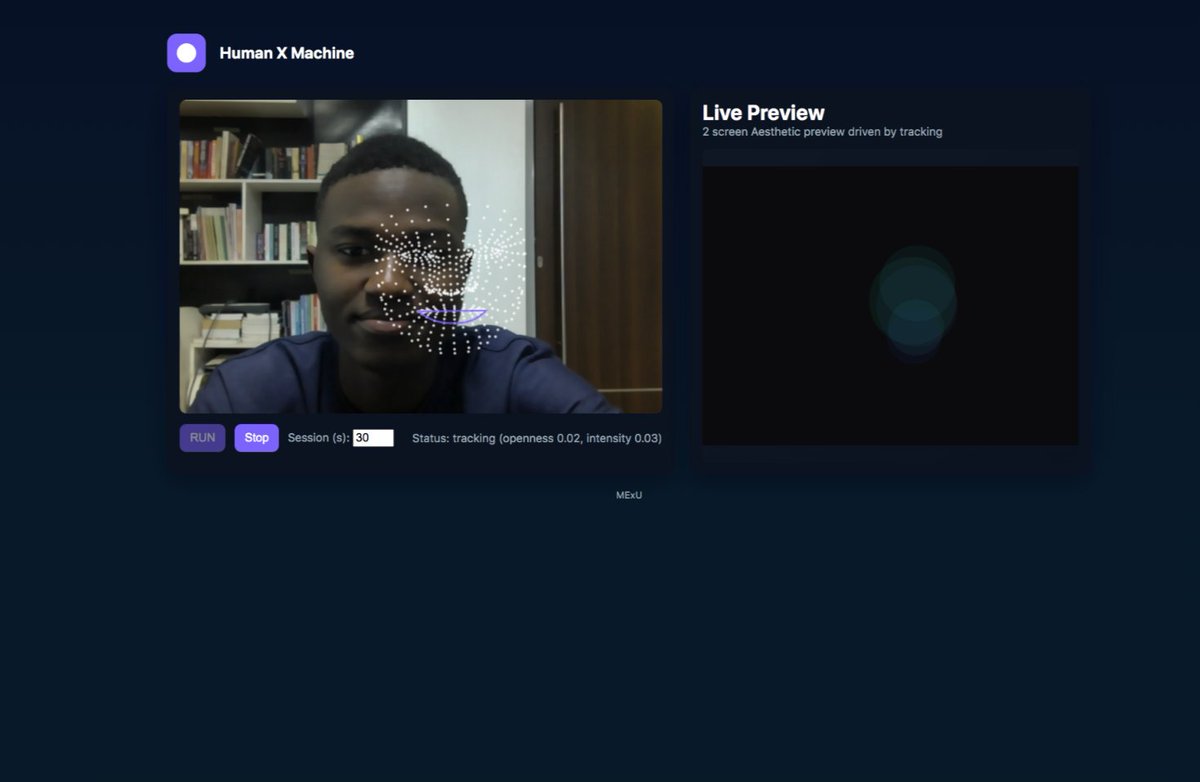Click the MExU footer label
1200x782 pixels.
630,494
